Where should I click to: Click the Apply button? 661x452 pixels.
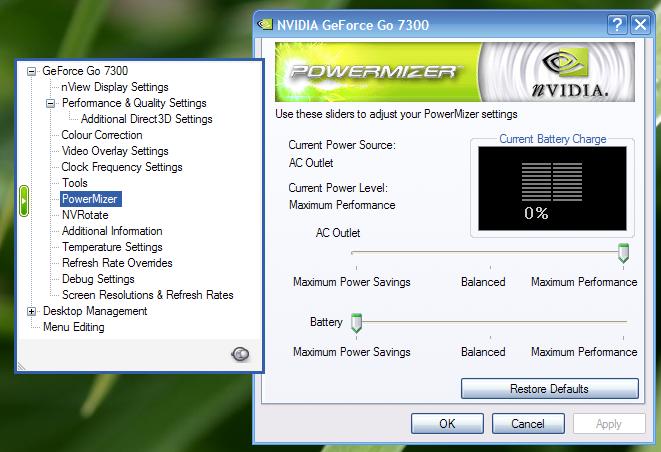[609, 423]
